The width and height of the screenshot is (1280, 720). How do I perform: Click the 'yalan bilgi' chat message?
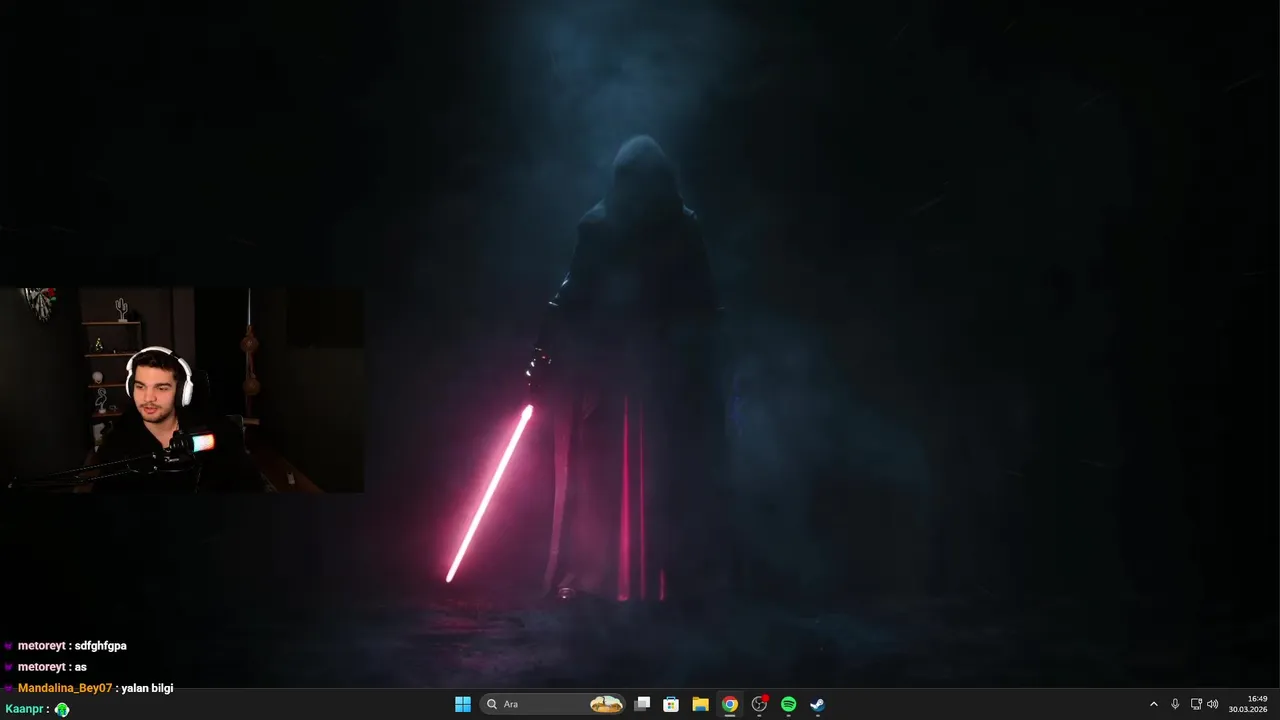147,688
